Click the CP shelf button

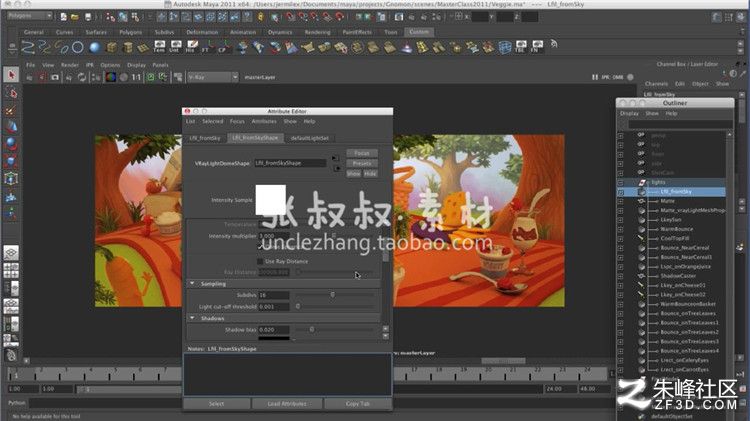pyautogui.click(x=223, y=47)
